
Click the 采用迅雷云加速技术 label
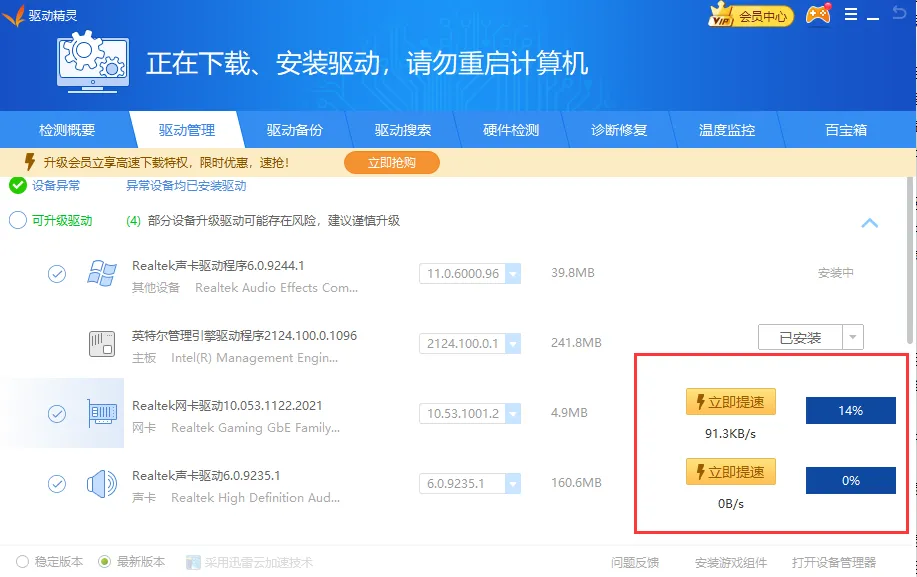(x=258, y=562)
